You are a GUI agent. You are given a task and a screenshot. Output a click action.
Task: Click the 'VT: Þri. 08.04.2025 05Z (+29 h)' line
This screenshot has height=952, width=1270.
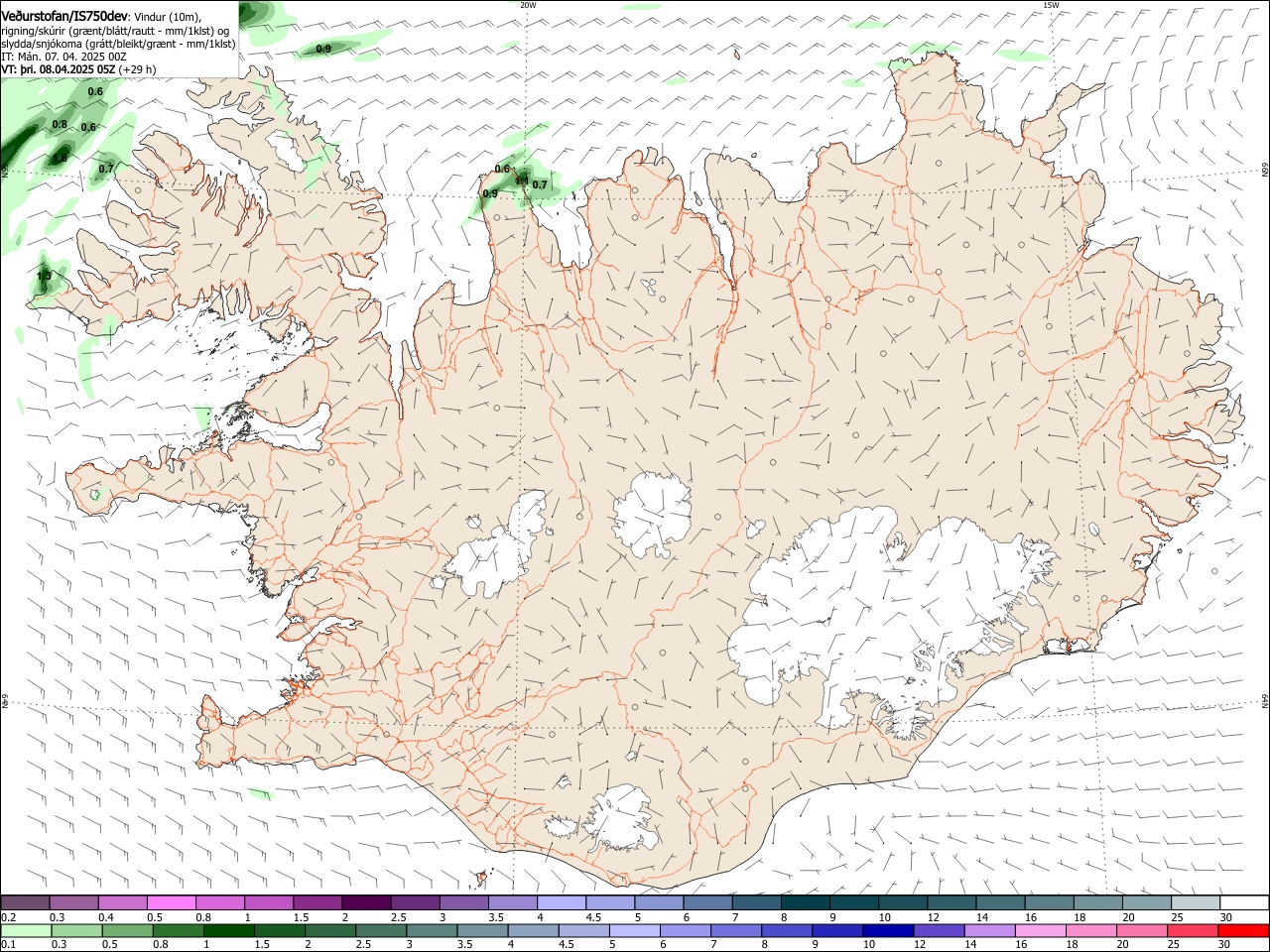pyautogui.click(x=78, y=69)
